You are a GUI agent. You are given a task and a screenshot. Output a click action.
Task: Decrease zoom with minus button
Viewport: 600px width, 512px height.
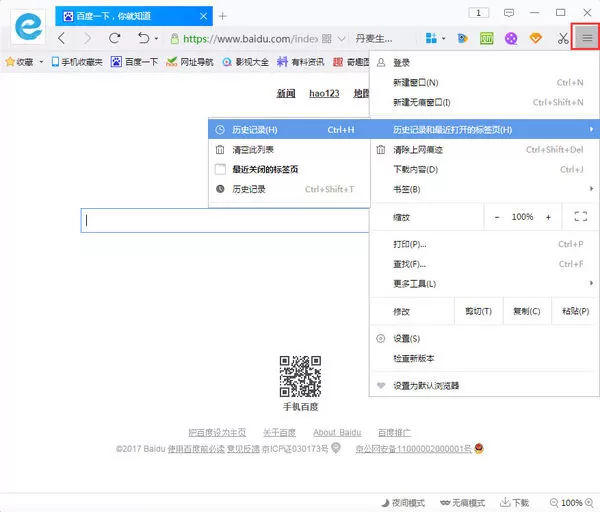[497, 217]
